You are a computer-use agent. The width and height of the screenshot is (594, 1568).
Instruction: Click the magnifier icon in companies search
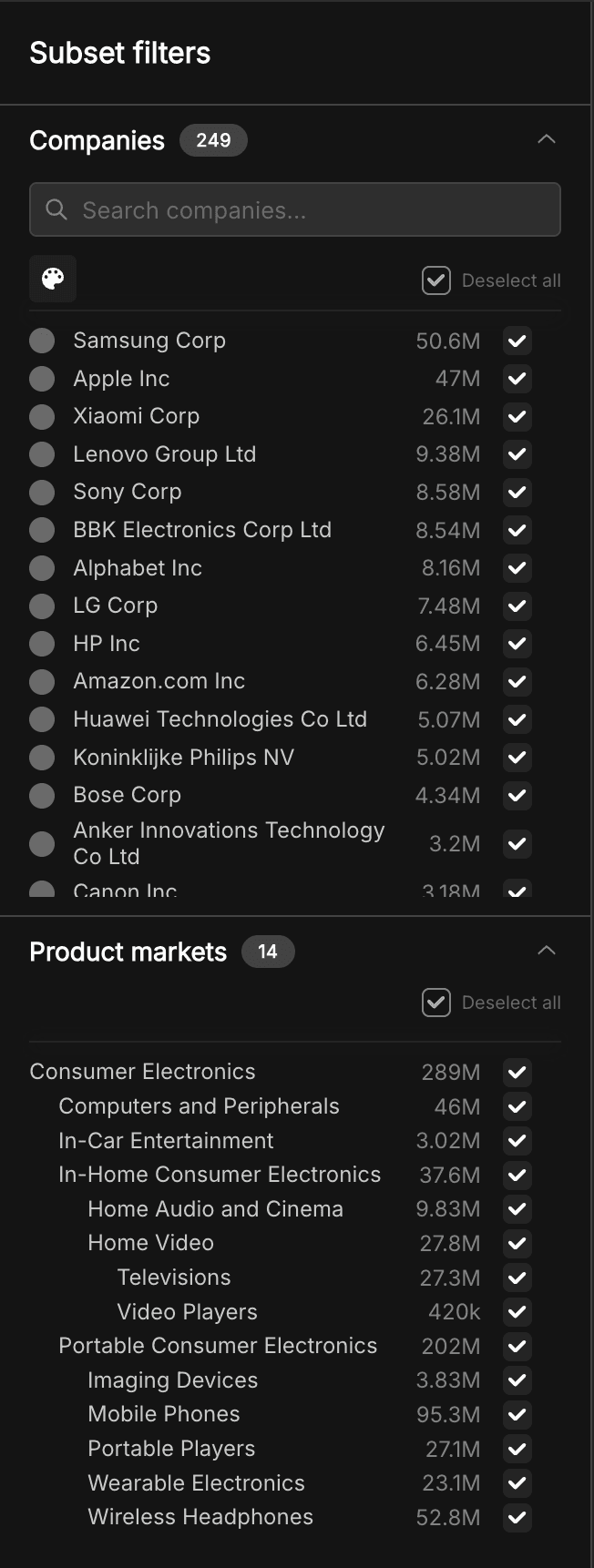(56, 210)
